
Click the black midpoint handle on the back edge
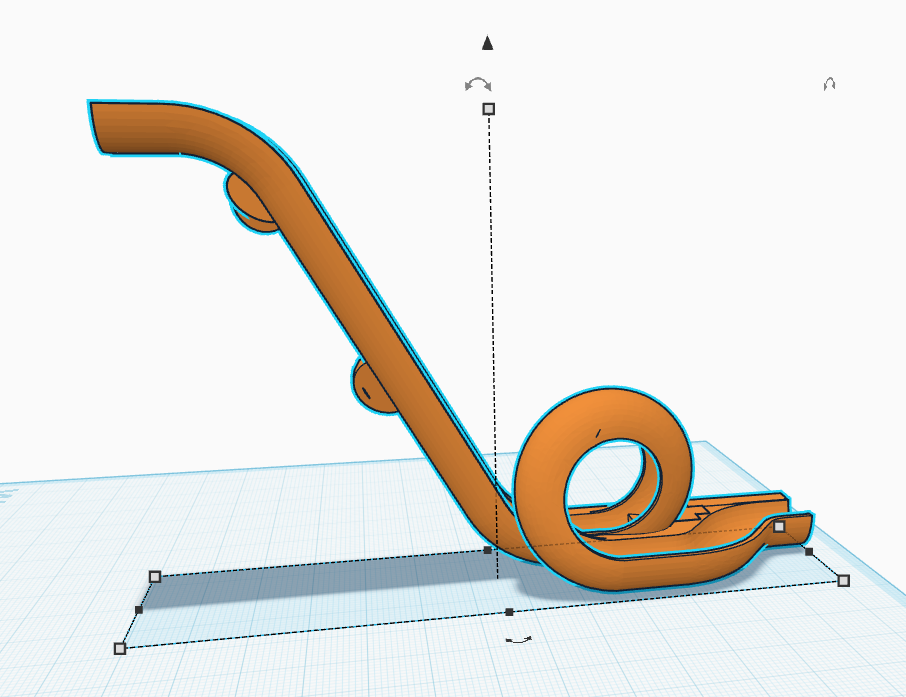pyautogui.click(x=488, y=550)
